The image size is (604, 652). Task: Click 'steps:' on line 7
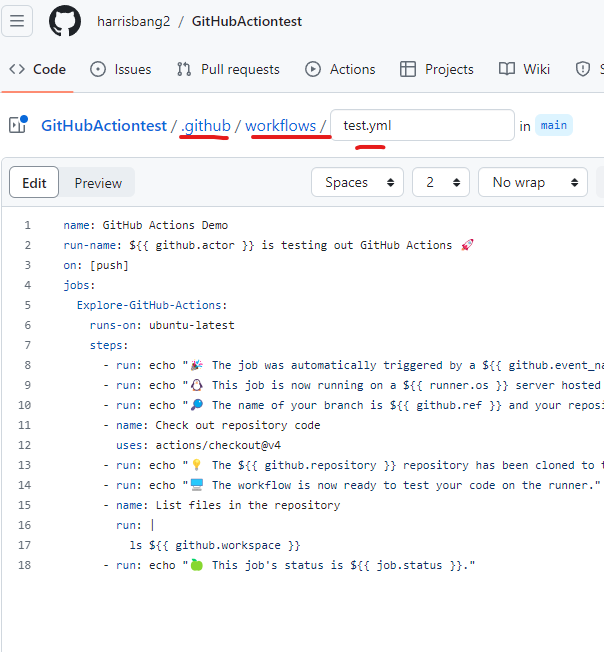pyautogui.click(x=109, y=345)
